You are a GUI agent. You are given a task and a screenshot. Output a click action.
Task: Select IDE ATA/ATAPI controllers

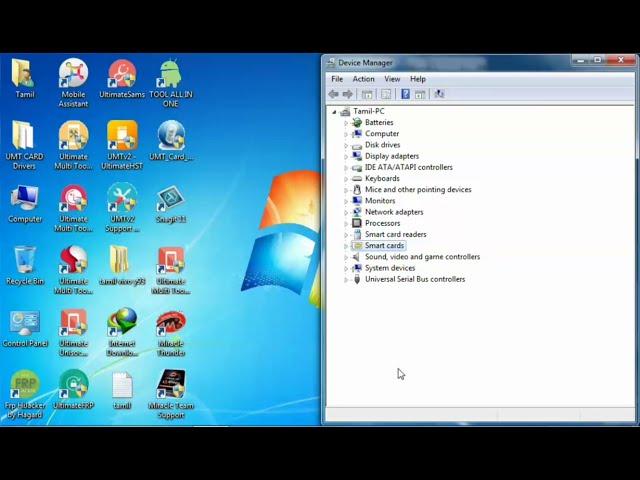coord(409,167)
